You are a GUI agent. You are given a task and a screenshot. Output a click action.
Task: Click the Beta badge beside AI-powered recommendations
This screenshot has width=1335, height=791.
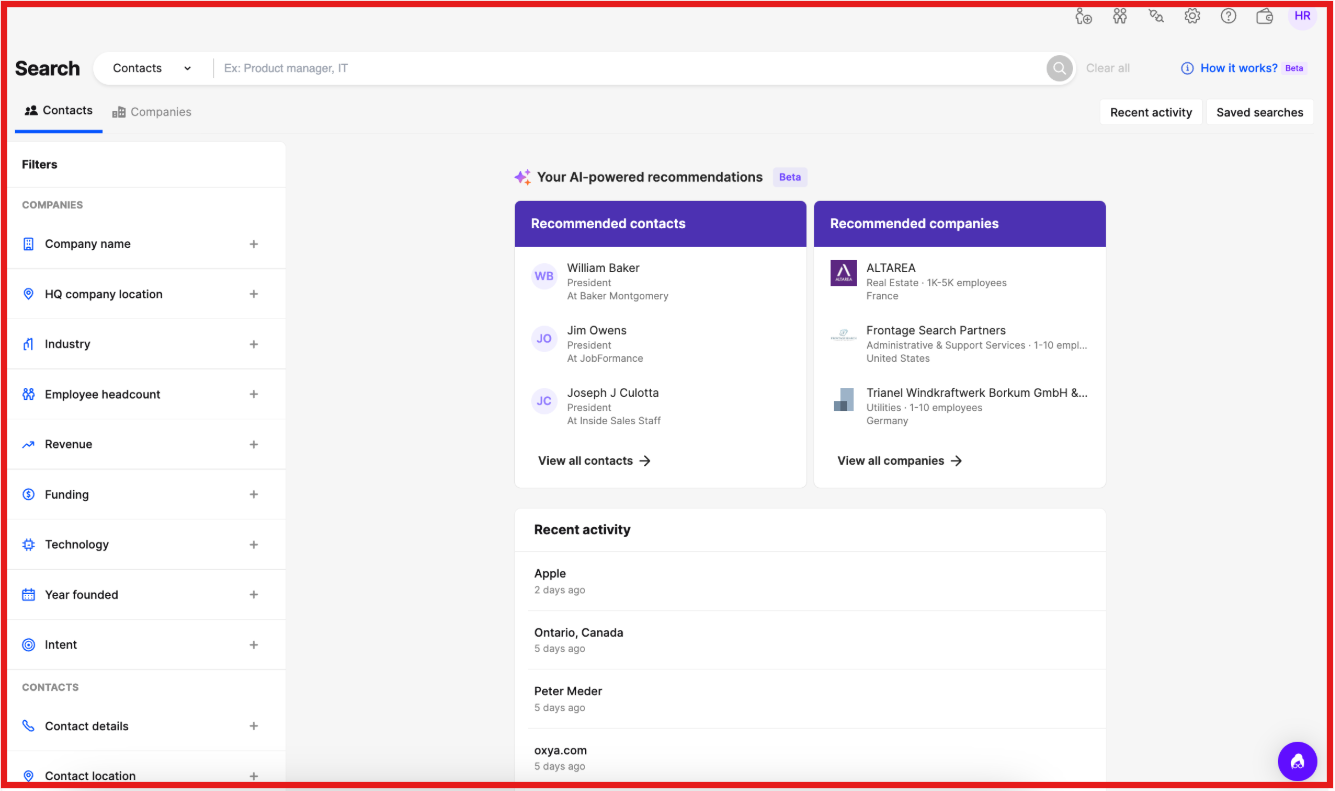pos(790,177)
